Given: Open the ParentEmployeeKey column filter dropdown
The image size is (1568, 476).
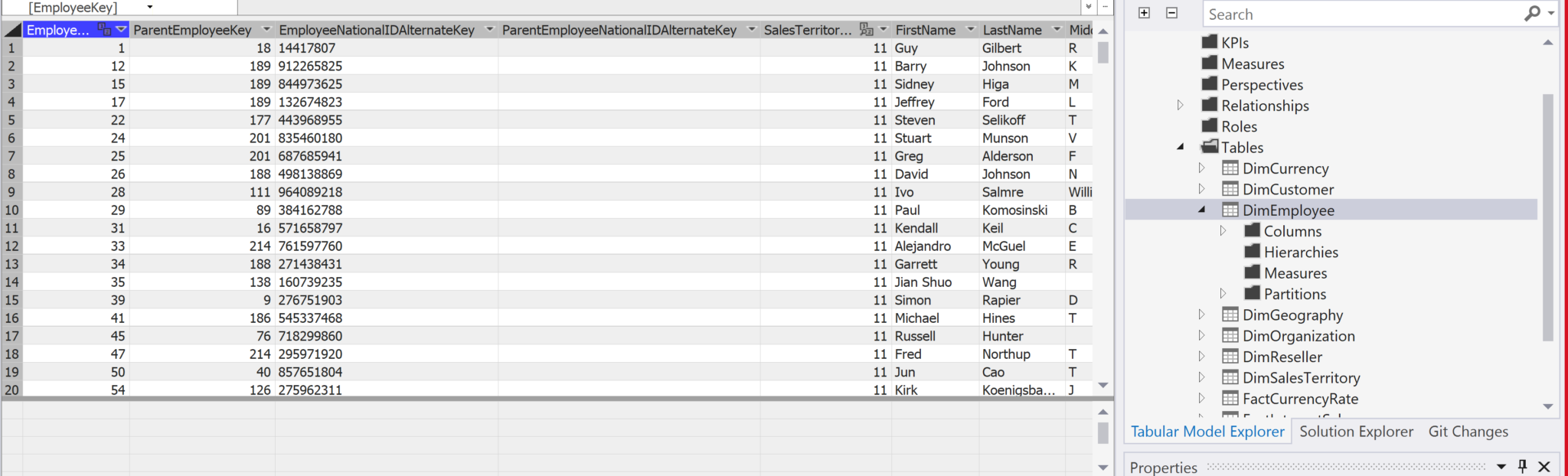Looking at the screenshot, I should click(266, 30).
